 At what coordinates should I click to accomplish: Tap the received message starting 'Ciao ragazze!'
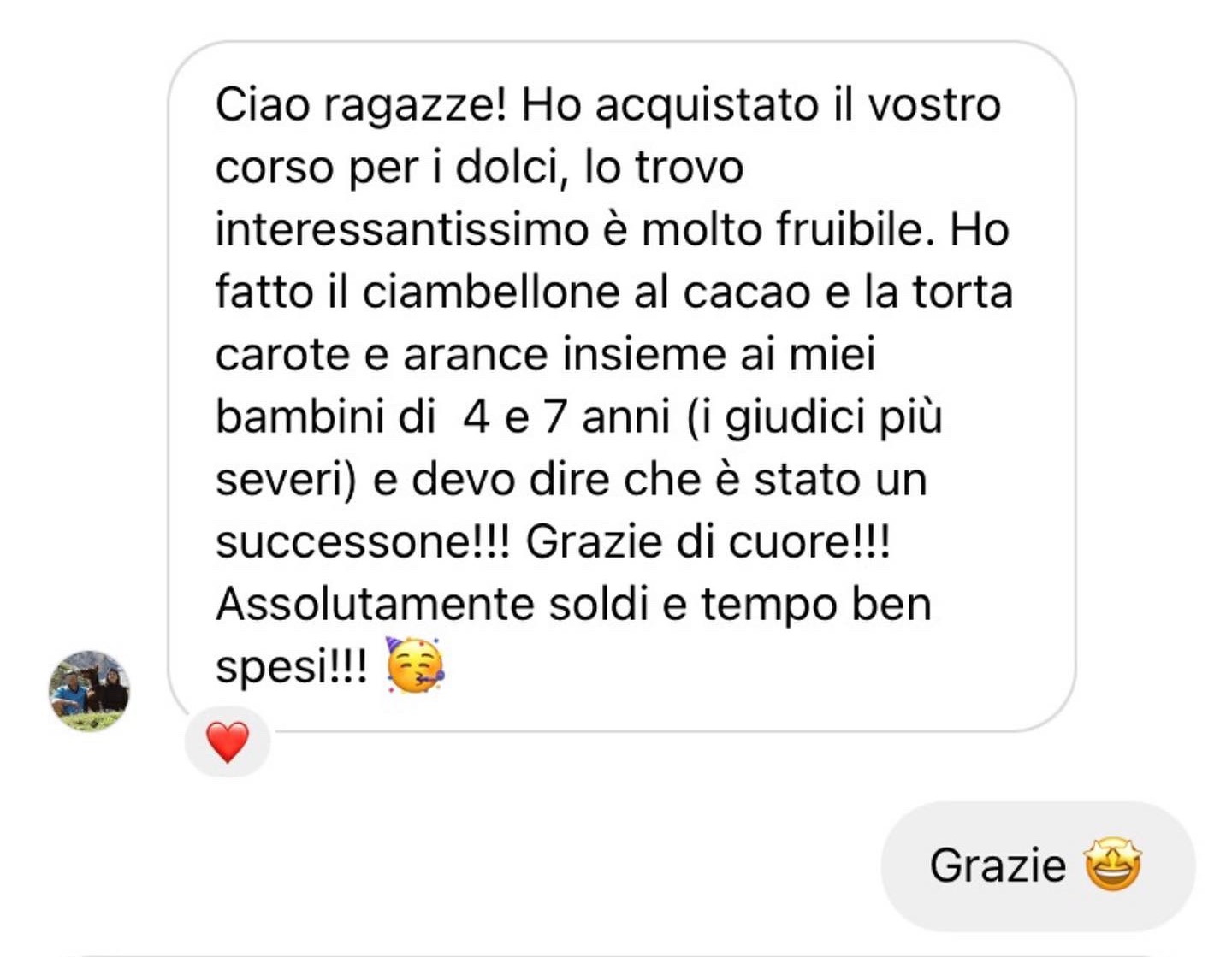pyautogui.click(x=621, y=386)
